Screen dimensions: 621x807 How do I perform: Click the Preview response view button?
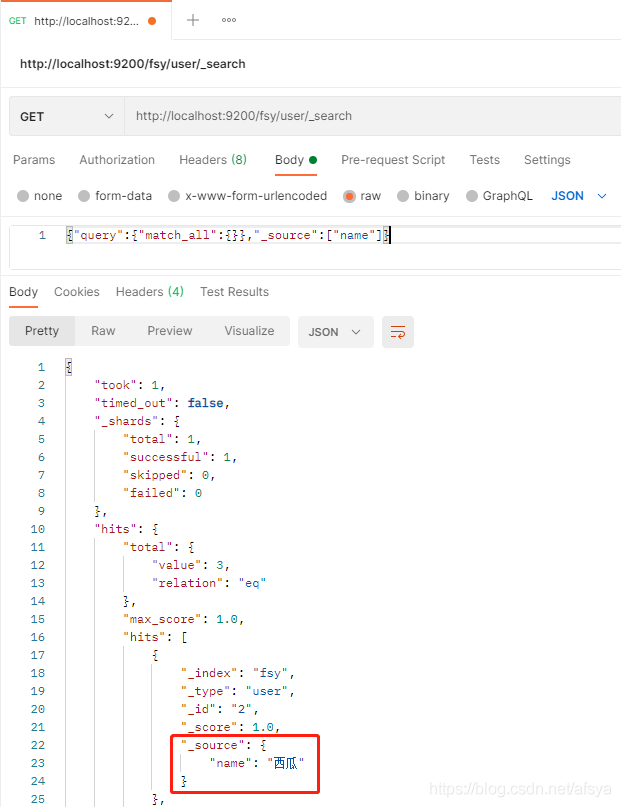click(x=170, y=331)
